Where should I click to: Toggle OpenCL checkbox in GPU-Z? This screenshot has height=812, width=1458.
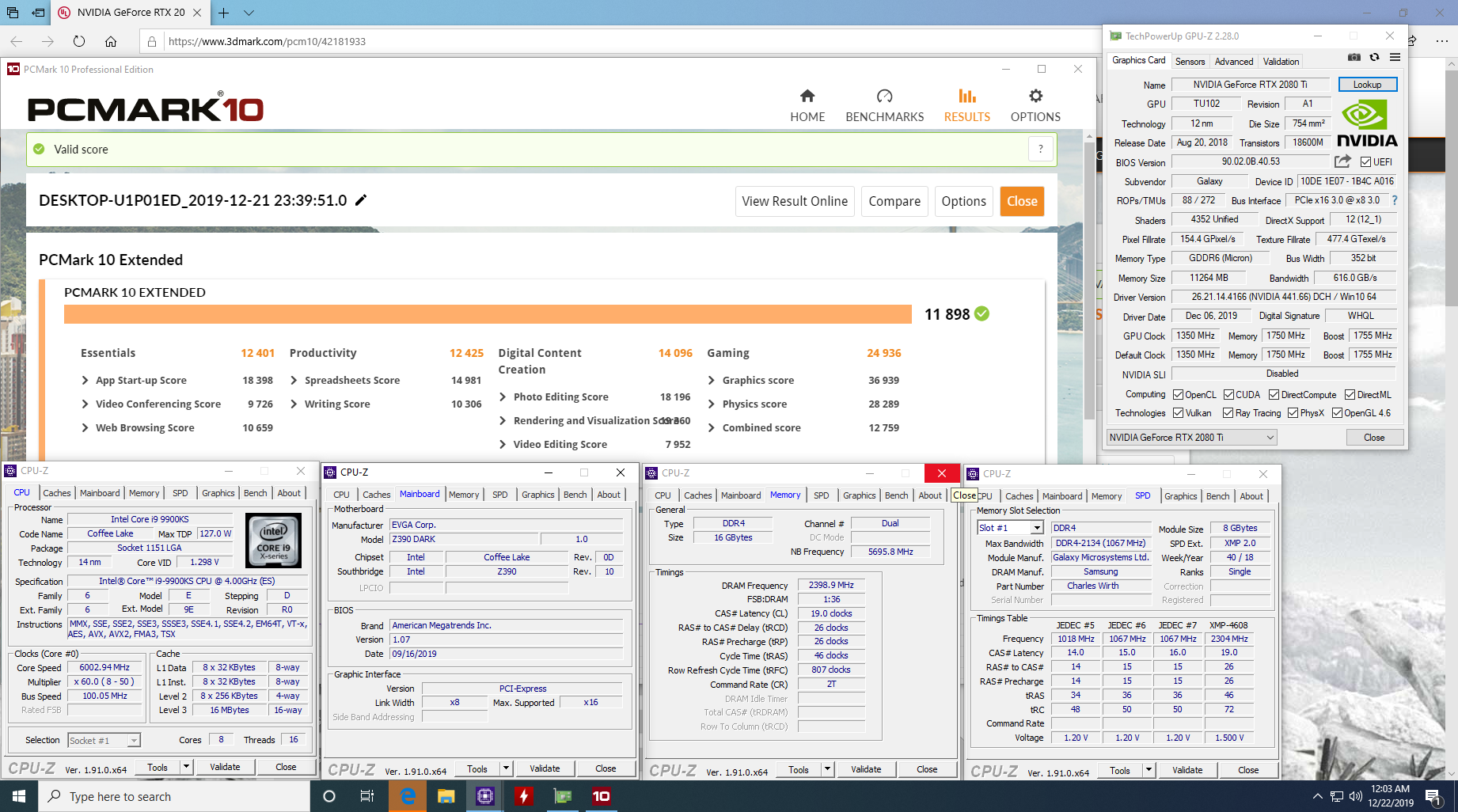point(1178,395)
